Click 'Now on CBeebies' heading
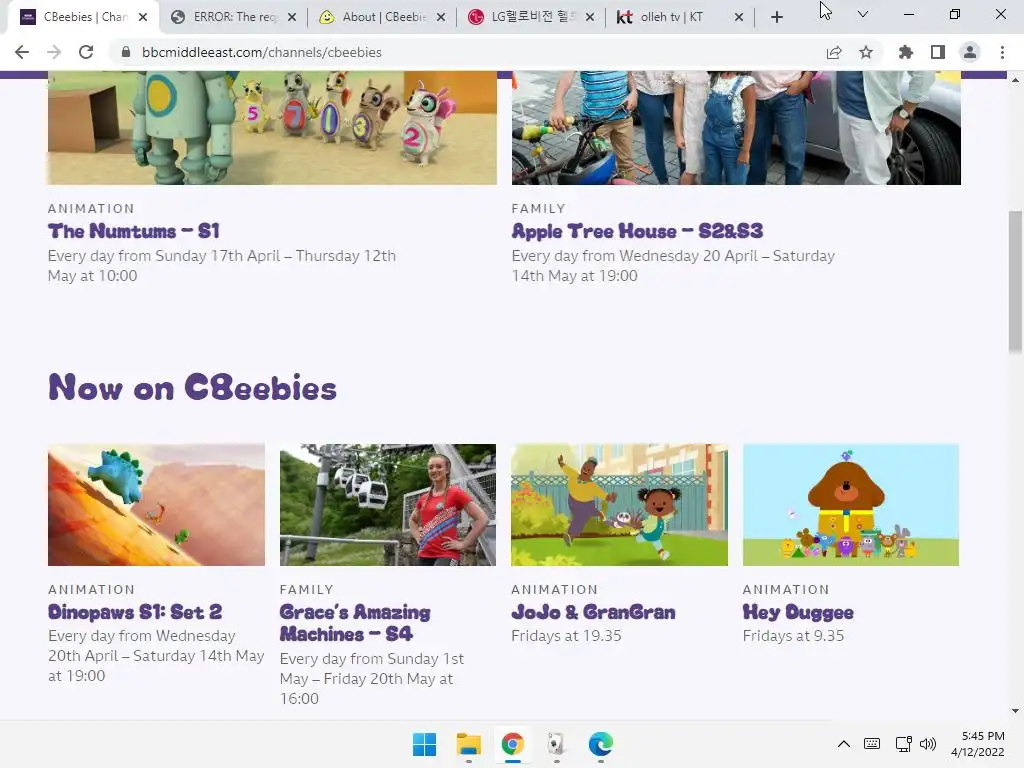The height and width of the screenshot is (768, 1024). point(193,387)
